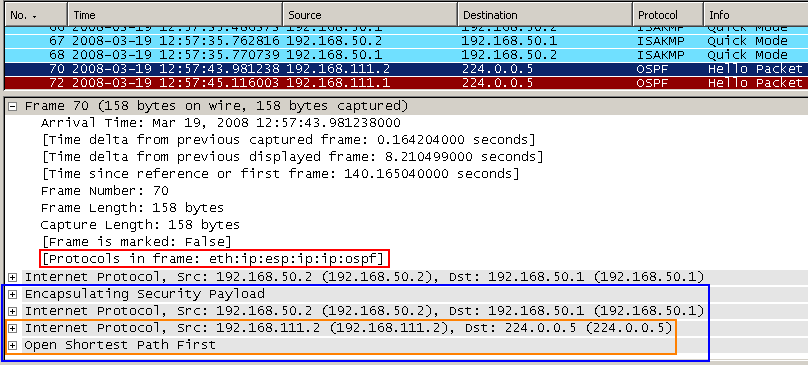
Task: Expand the Open Shortest Path First node
Action: (x=13, y=345)
